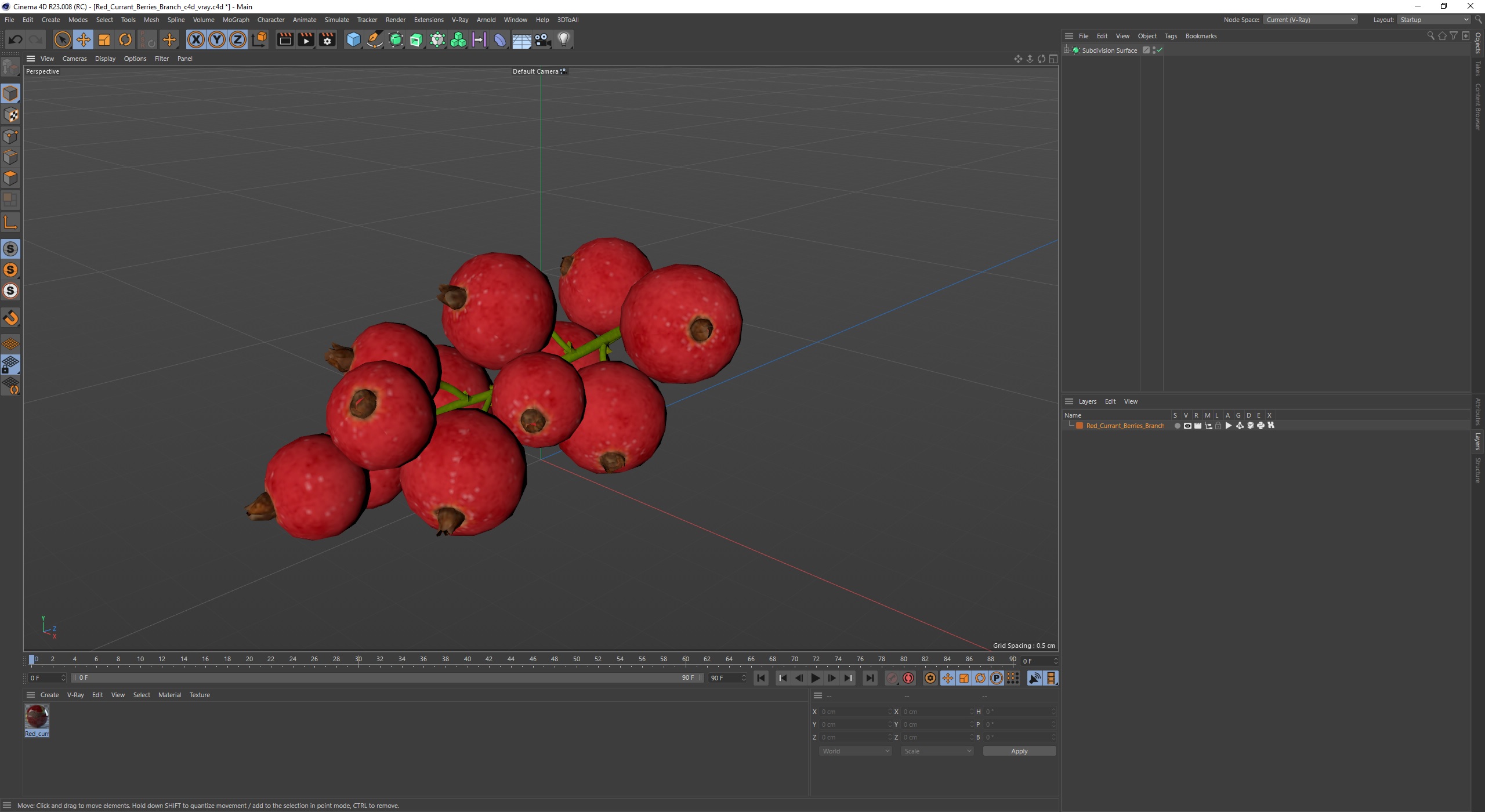Image resolution: width=1485 pixels, height=812 pixels.
Task: Add a Floor environment icon
Action: pyautogui.click(x=521, y=39)
